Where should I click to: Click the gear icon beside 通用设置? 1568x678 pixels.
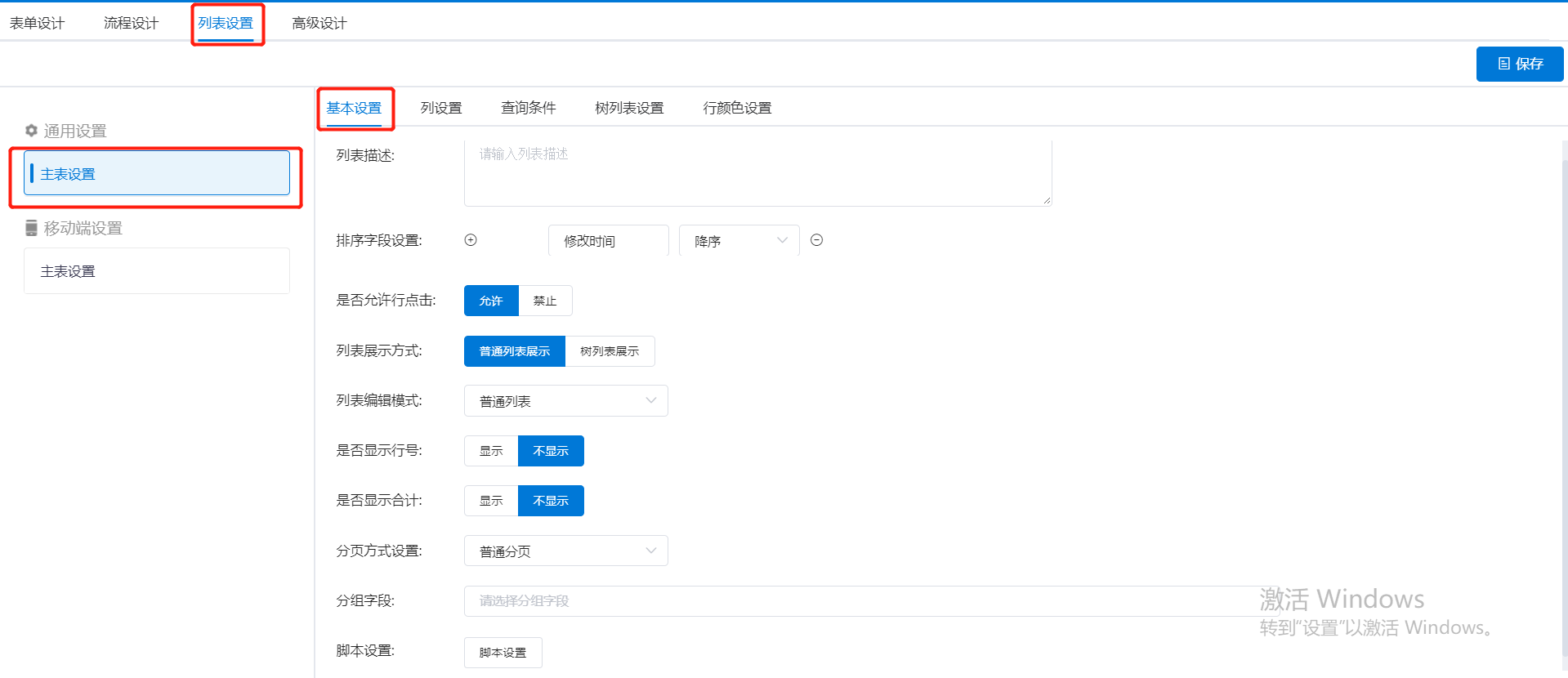[31, 131]
